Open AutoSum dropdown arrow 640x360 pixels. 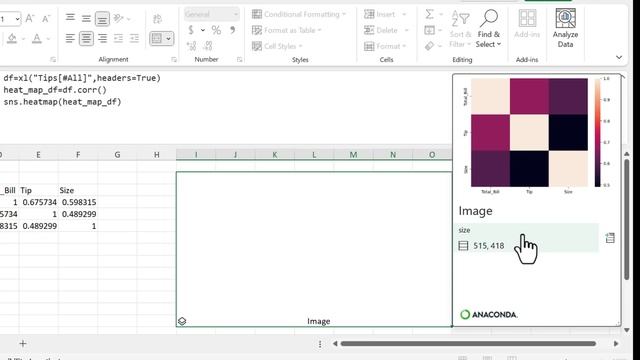(441, 15)
